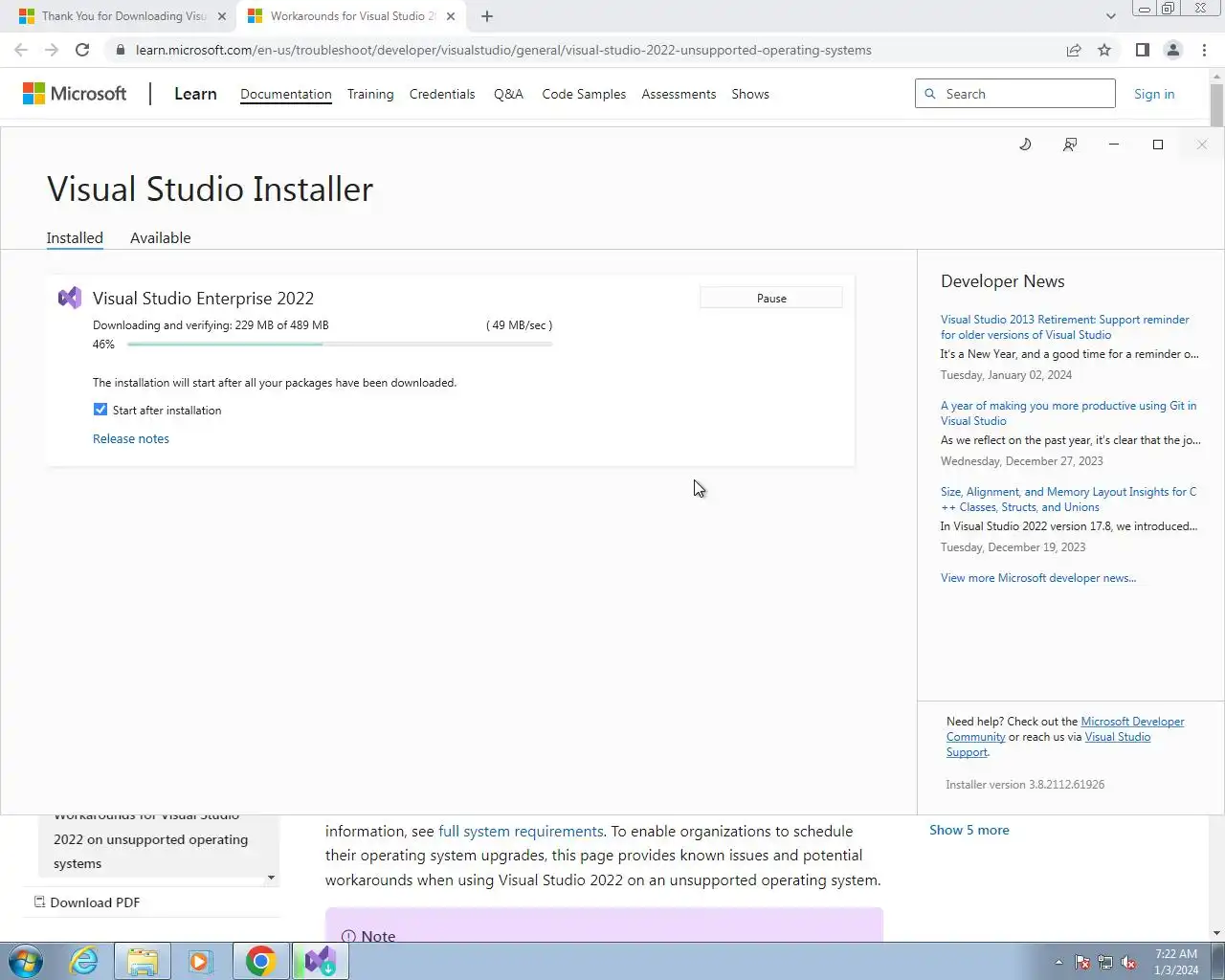The width and height of the screenshot is (1225, 980).
Task: Click Sign in link
Action: 1154,94
